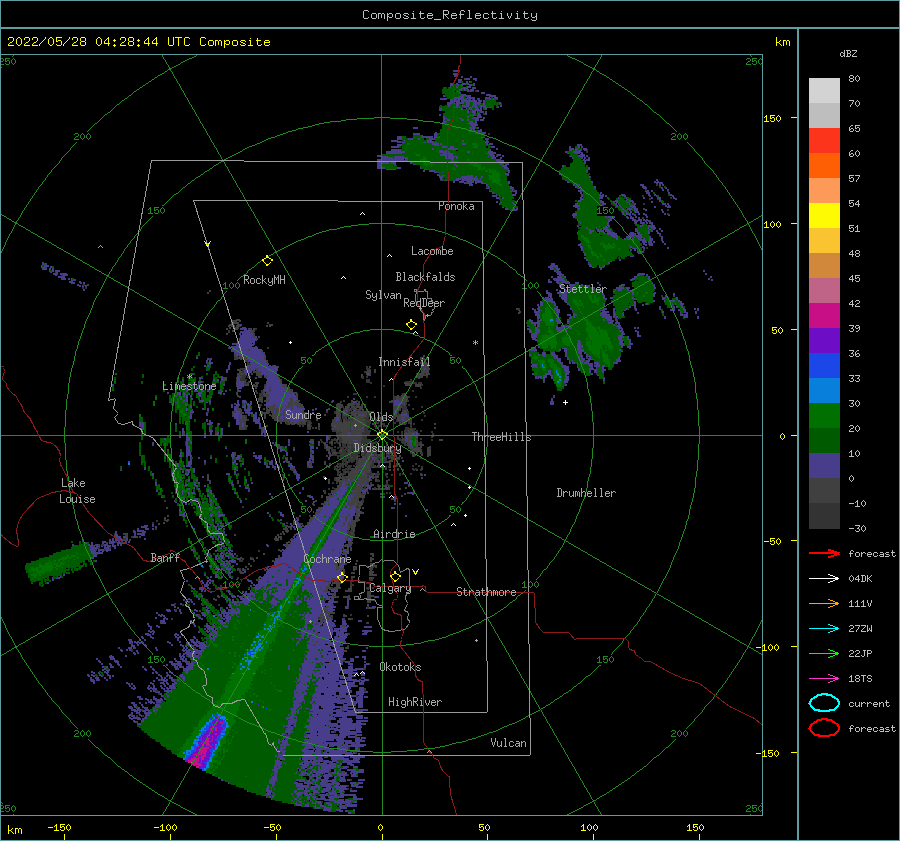Click the yellow diamond marker near Cochrane
Image resolution: width=900 pixels, height=841 pixels.
[342, 577]
